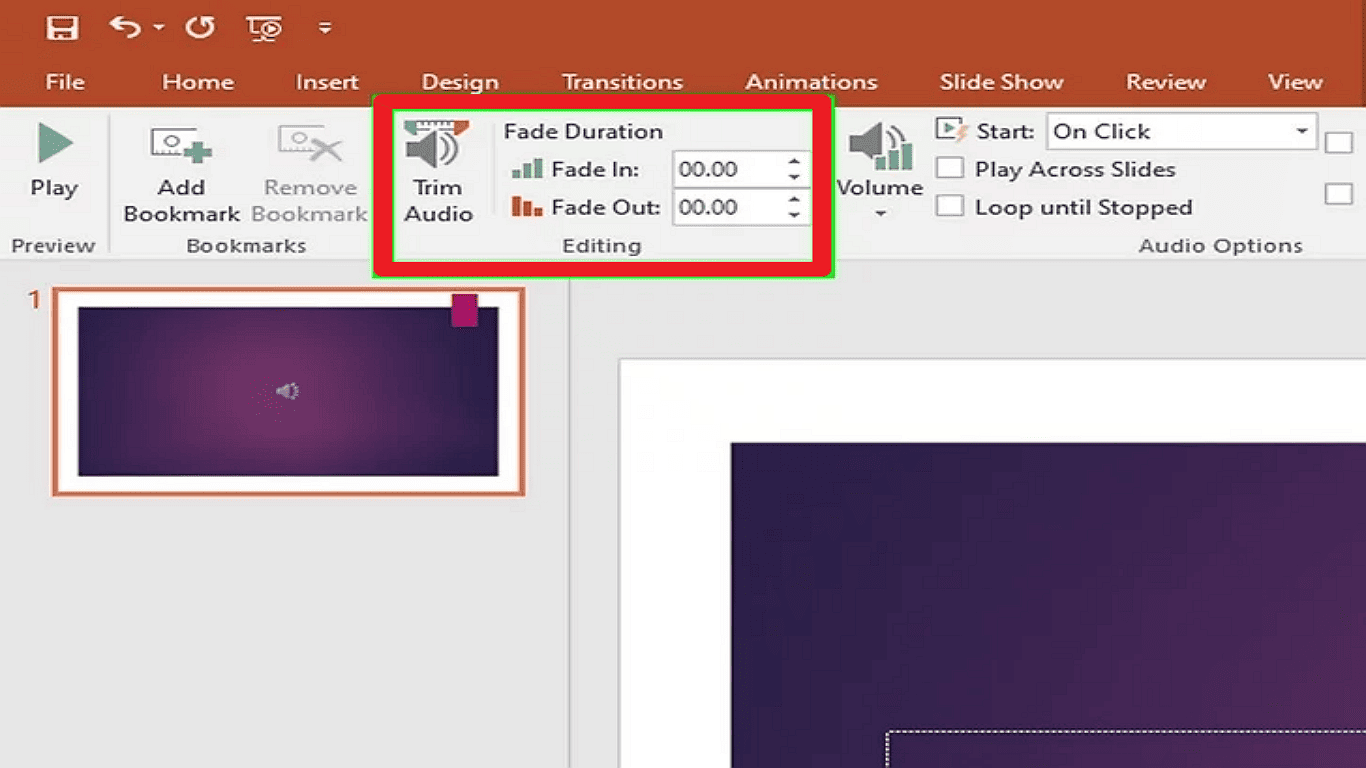Click the Audio Options group label
The image size is (1366, 768).
1220,245
